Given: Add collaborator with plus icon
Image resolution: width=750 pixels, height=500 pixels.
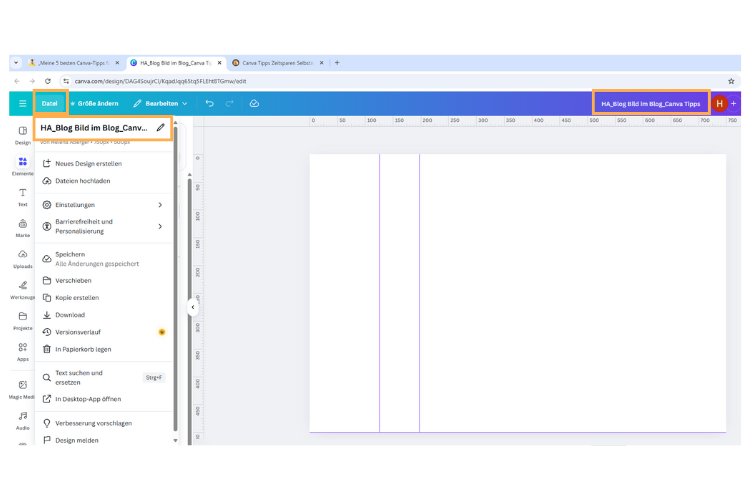Looking at the screenshot, I should pos(734,103).
